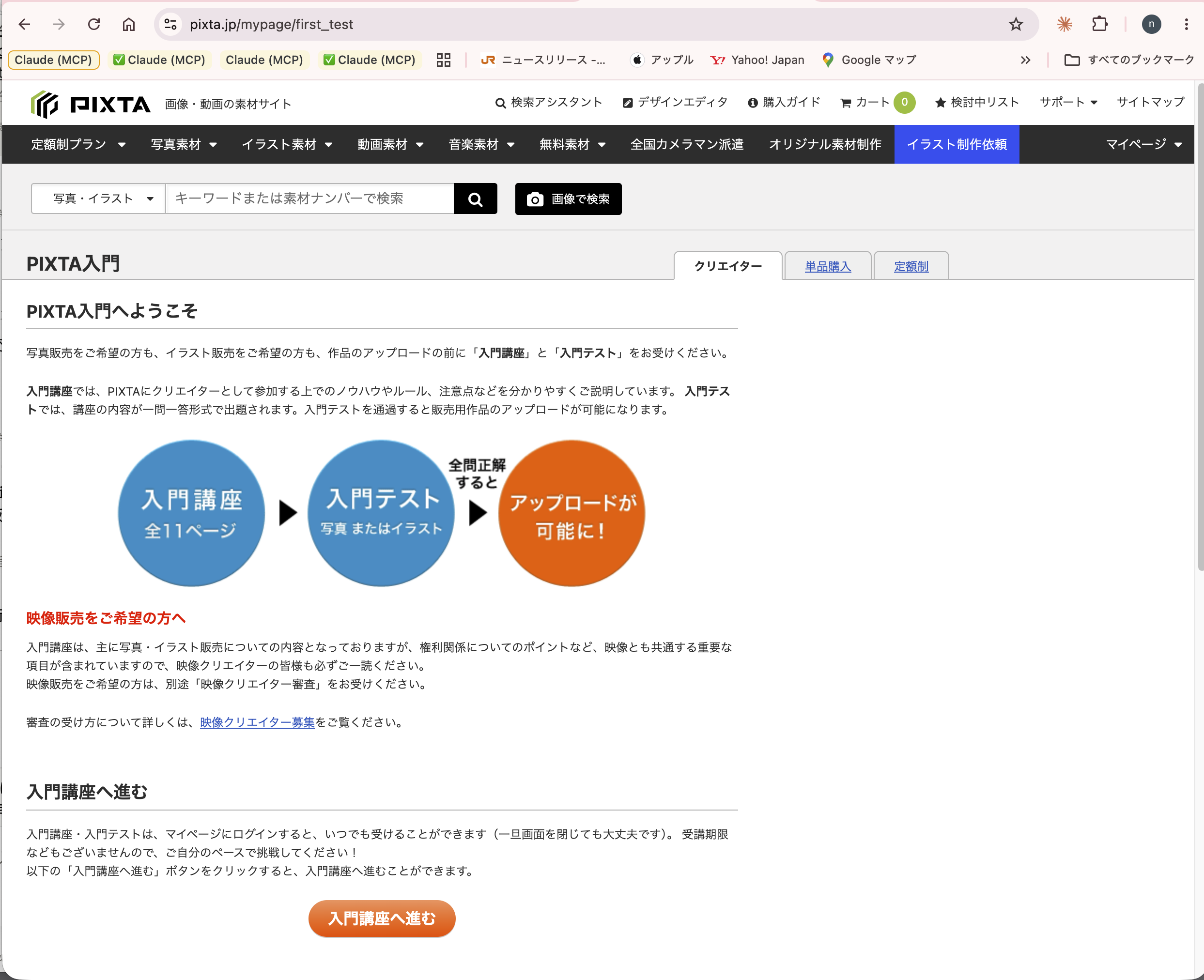
Task: Open the Yahoo! Japan bookmark
Action: coord(757,60)
